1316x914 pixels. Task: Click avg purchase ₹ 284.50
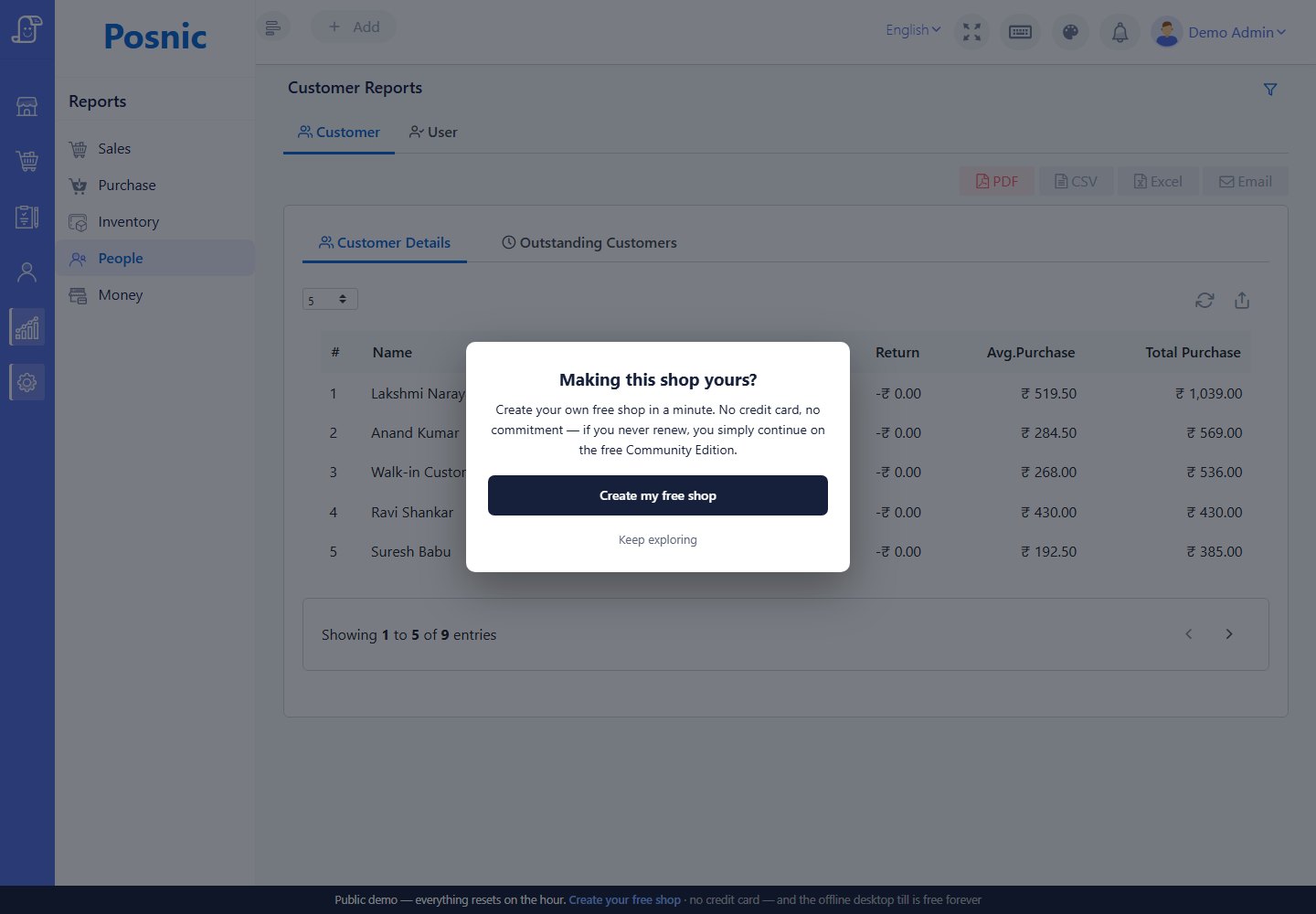pyautogui.click(x=1048, y=433)
